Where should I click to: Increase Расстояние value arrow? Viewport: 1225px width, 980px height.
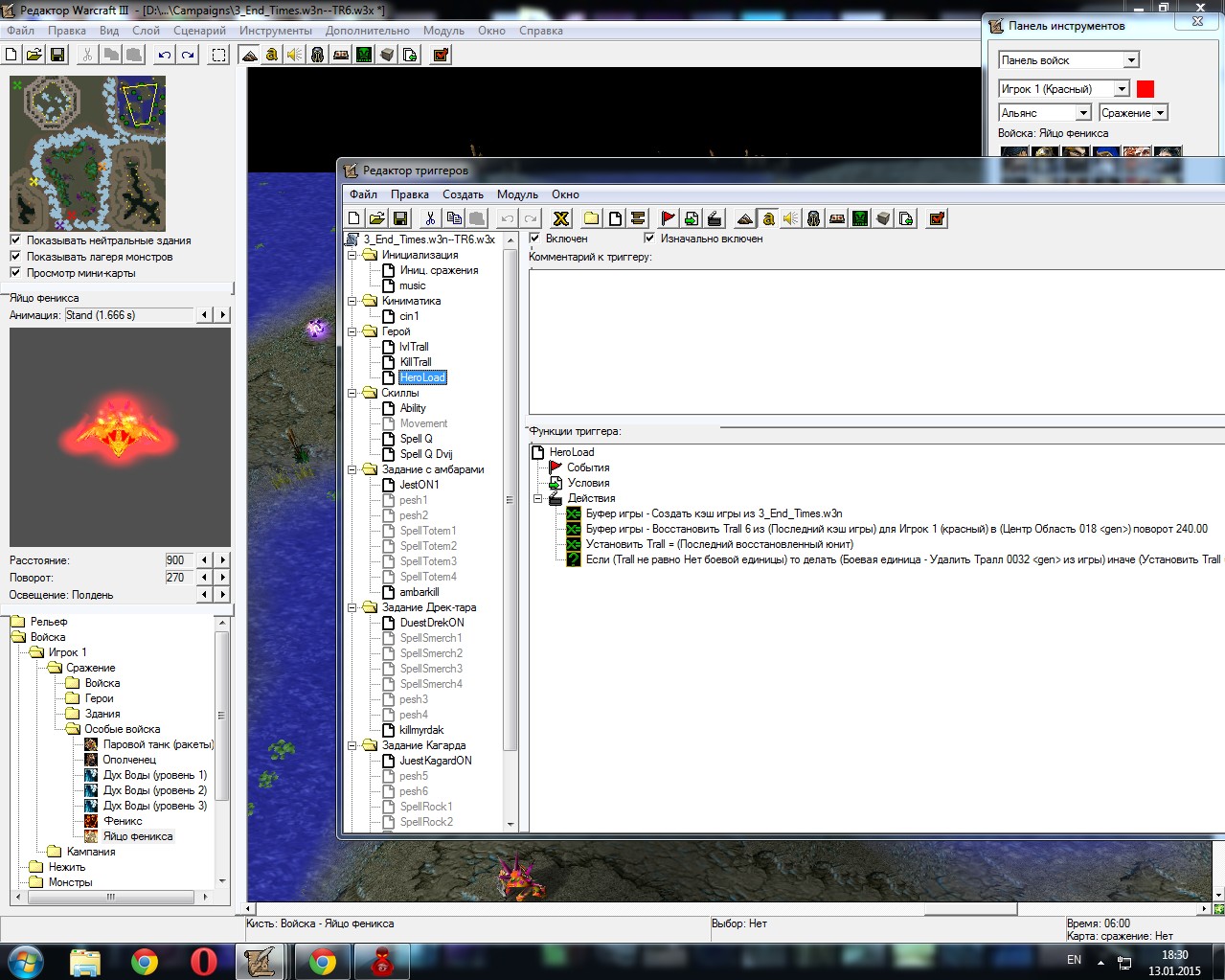[222, 560]
